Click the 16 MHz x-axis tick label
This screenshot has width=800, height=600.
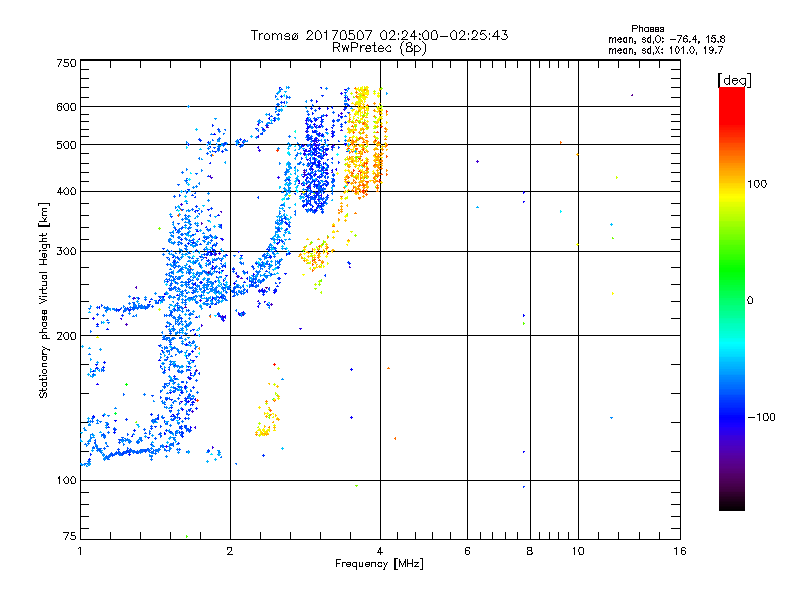680,551
